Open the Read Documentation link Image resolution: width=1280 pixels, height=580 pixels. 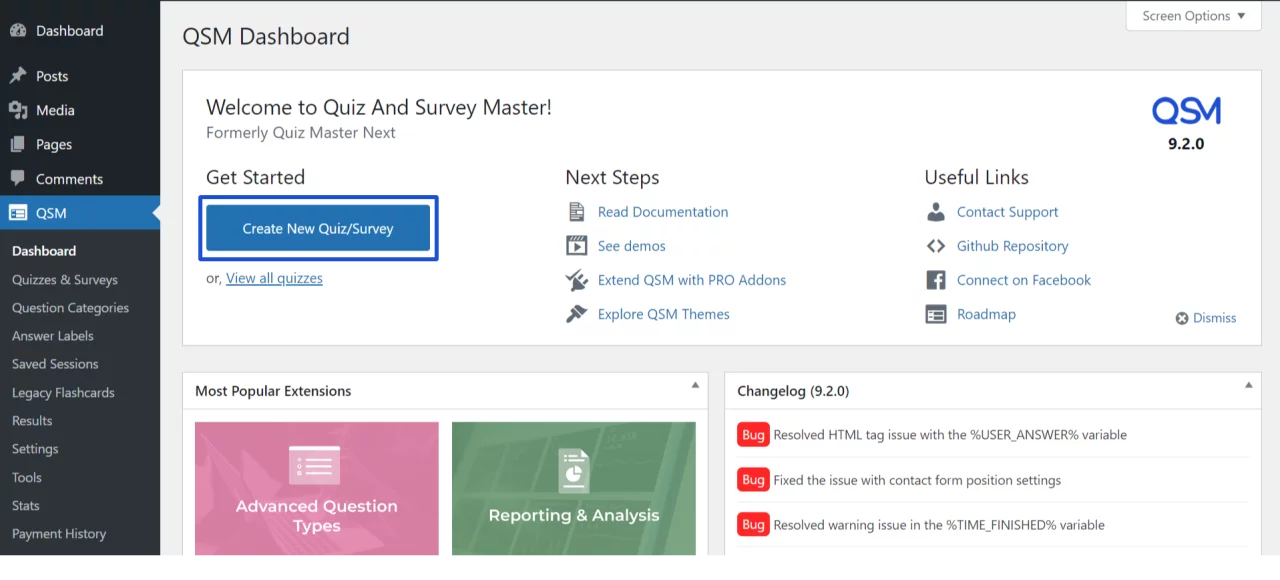[x=663, y=212]
